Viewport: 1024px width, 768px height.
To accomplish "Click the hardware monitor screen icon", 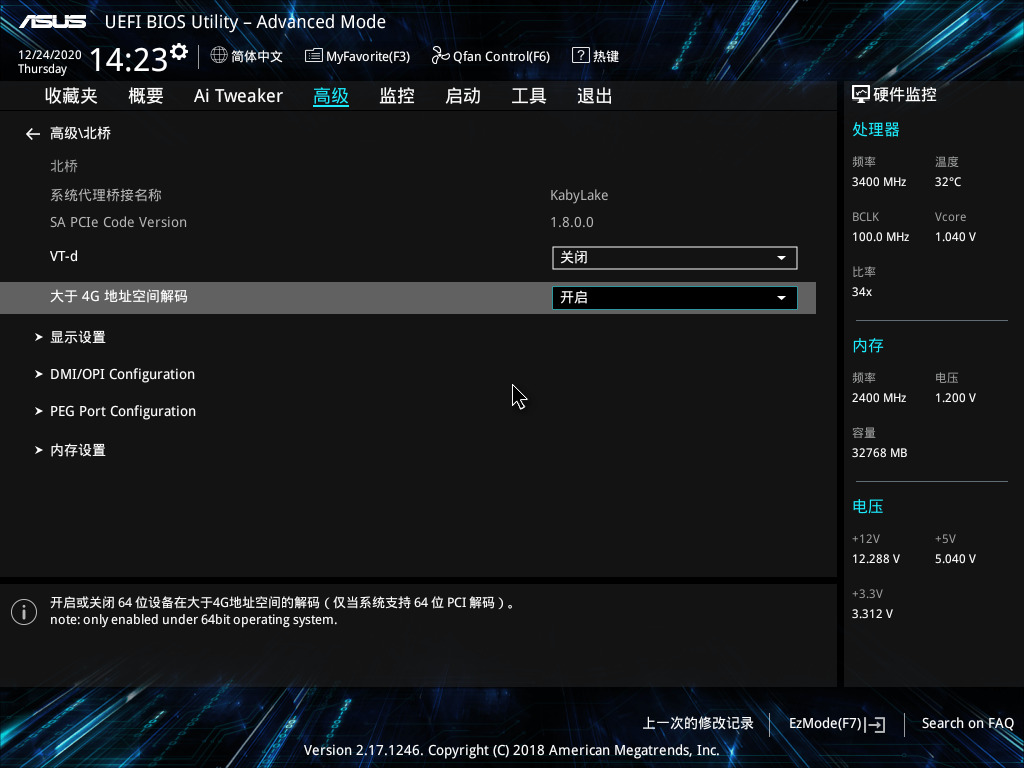I will (x=861, y=95).
